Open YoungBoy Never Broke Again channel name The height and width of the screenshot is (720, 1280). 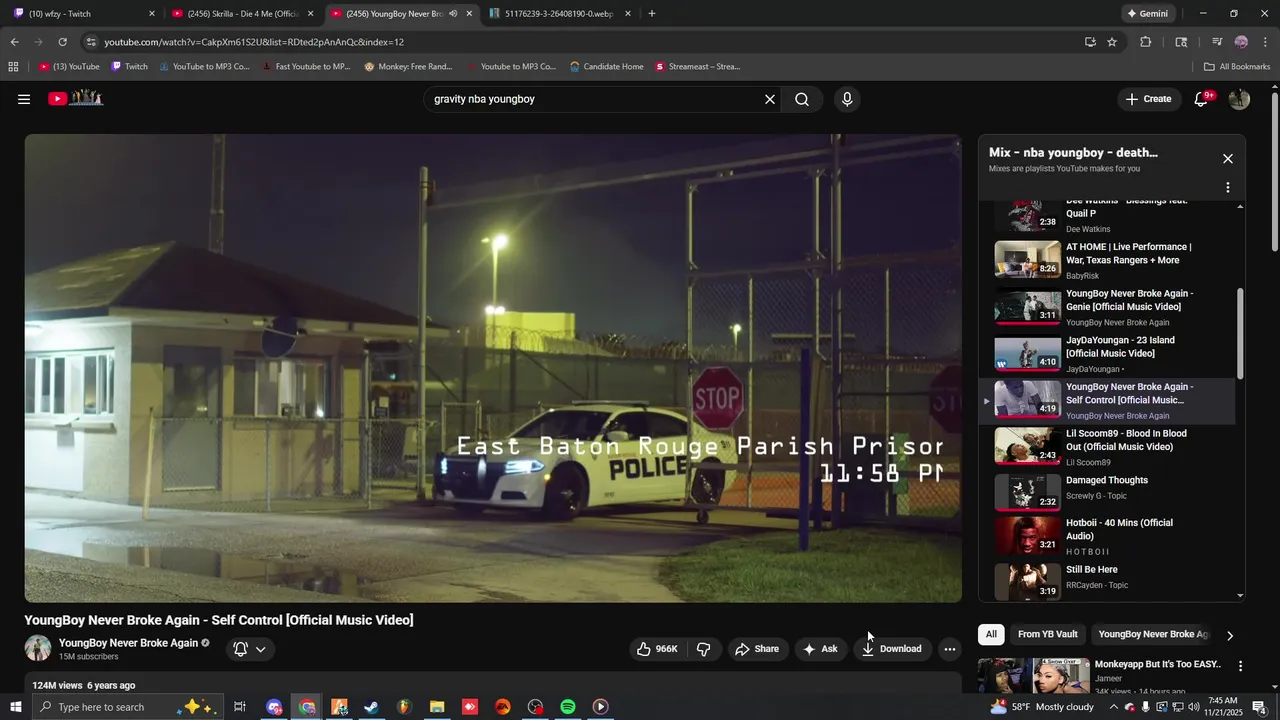[128, 643]
